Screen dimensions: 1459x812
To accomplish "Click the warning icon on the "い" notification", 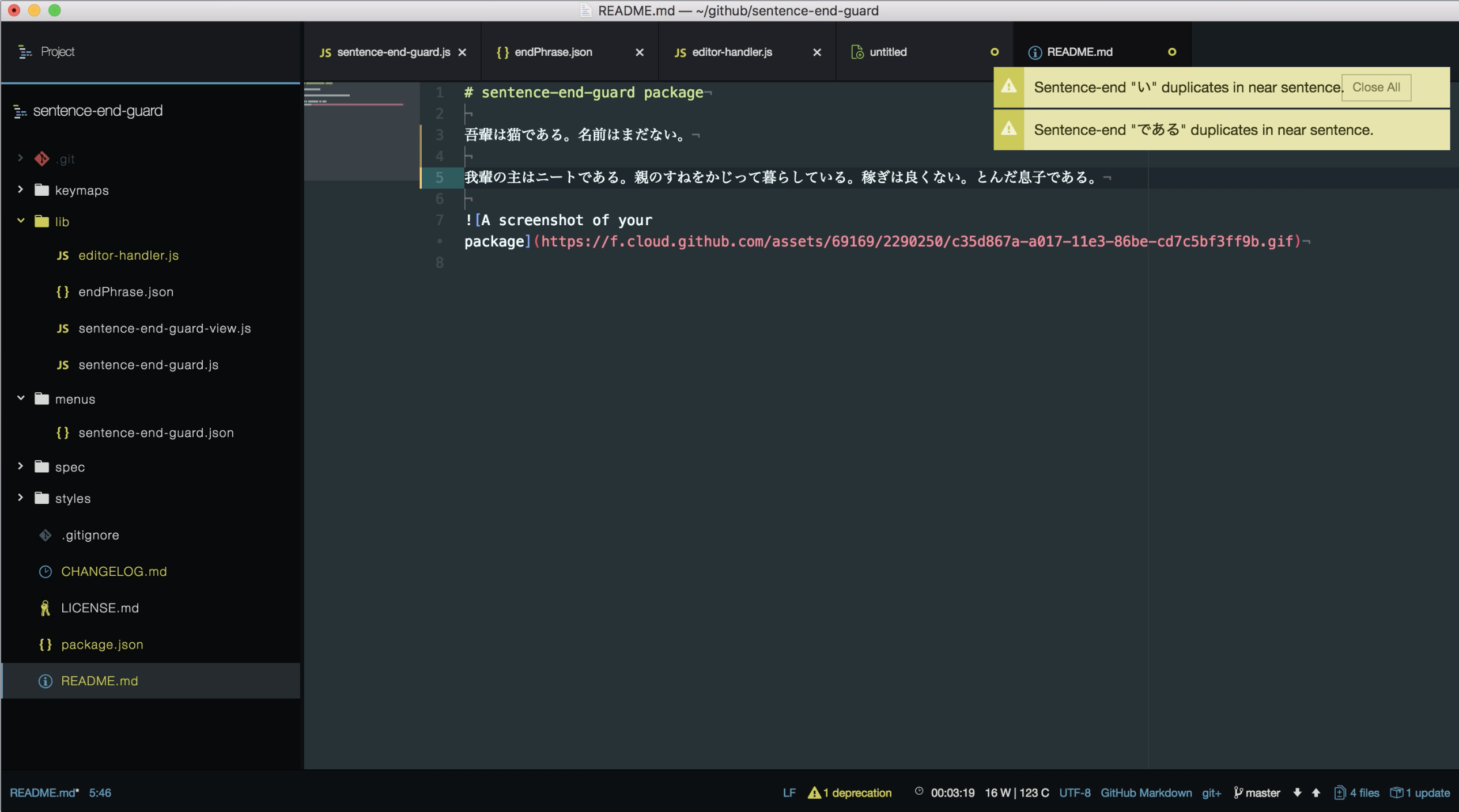I will [1009, 86].
